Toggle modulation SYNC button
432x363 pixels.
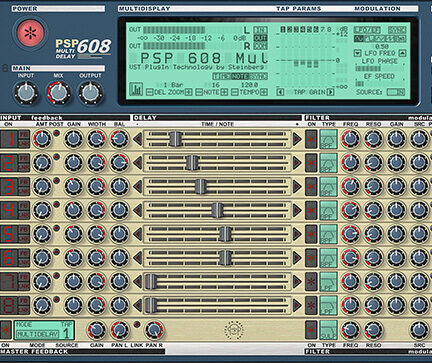(397, 30)
